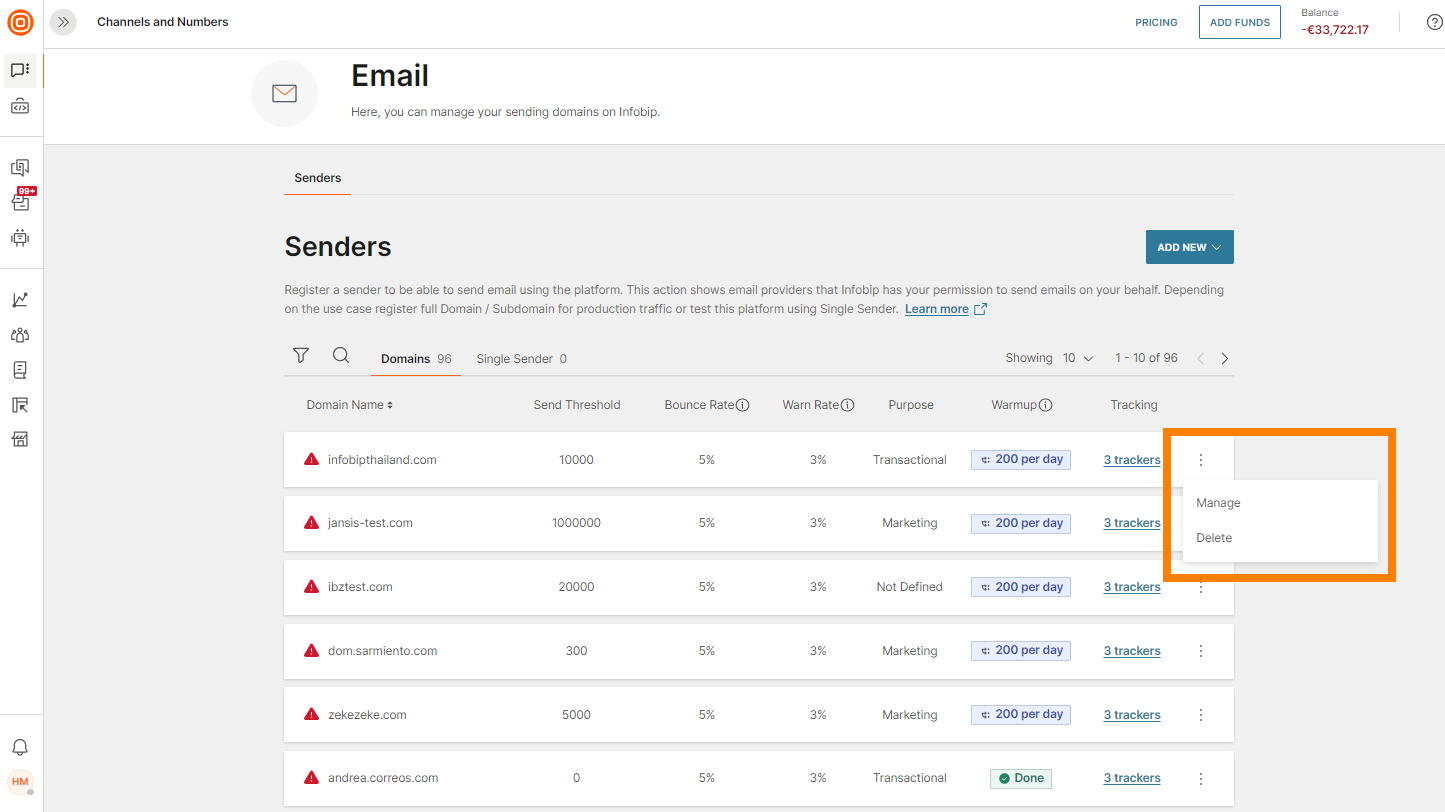
Task: Open three-dot menu for zekezeke.com
Action: 1201,715
